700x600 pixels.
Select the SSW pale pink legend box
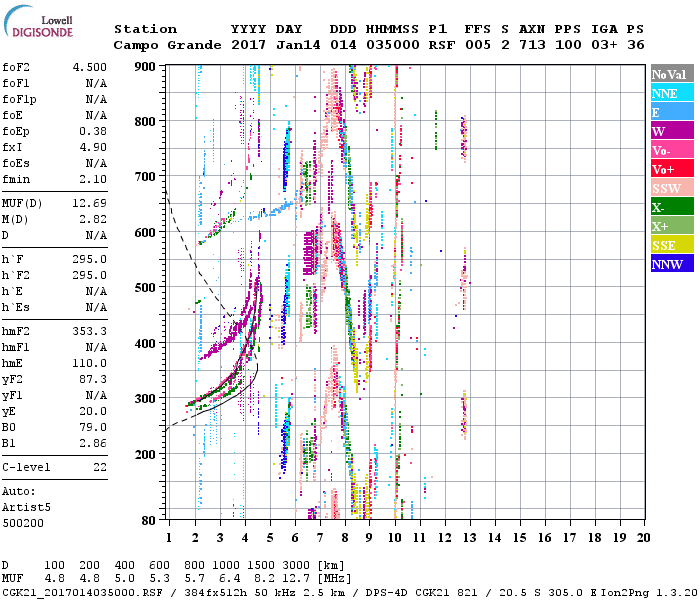[671, 188]
